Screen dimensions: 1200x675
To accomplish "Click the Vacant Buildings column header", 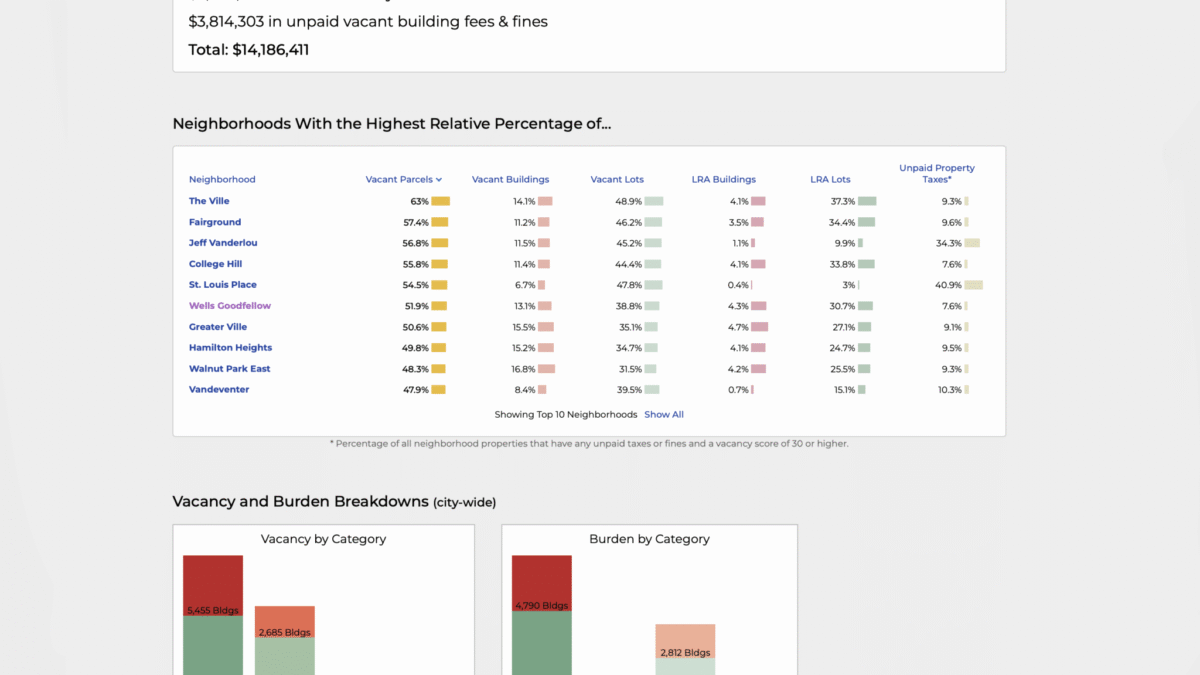I will click(x=510, y=180).
